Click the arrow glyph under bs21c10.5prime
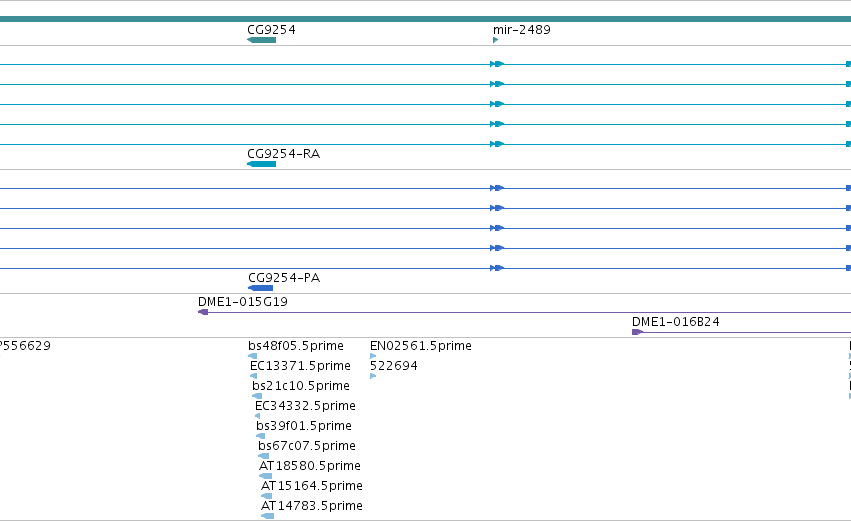851x521 pixels. click(x=257, y=396)
